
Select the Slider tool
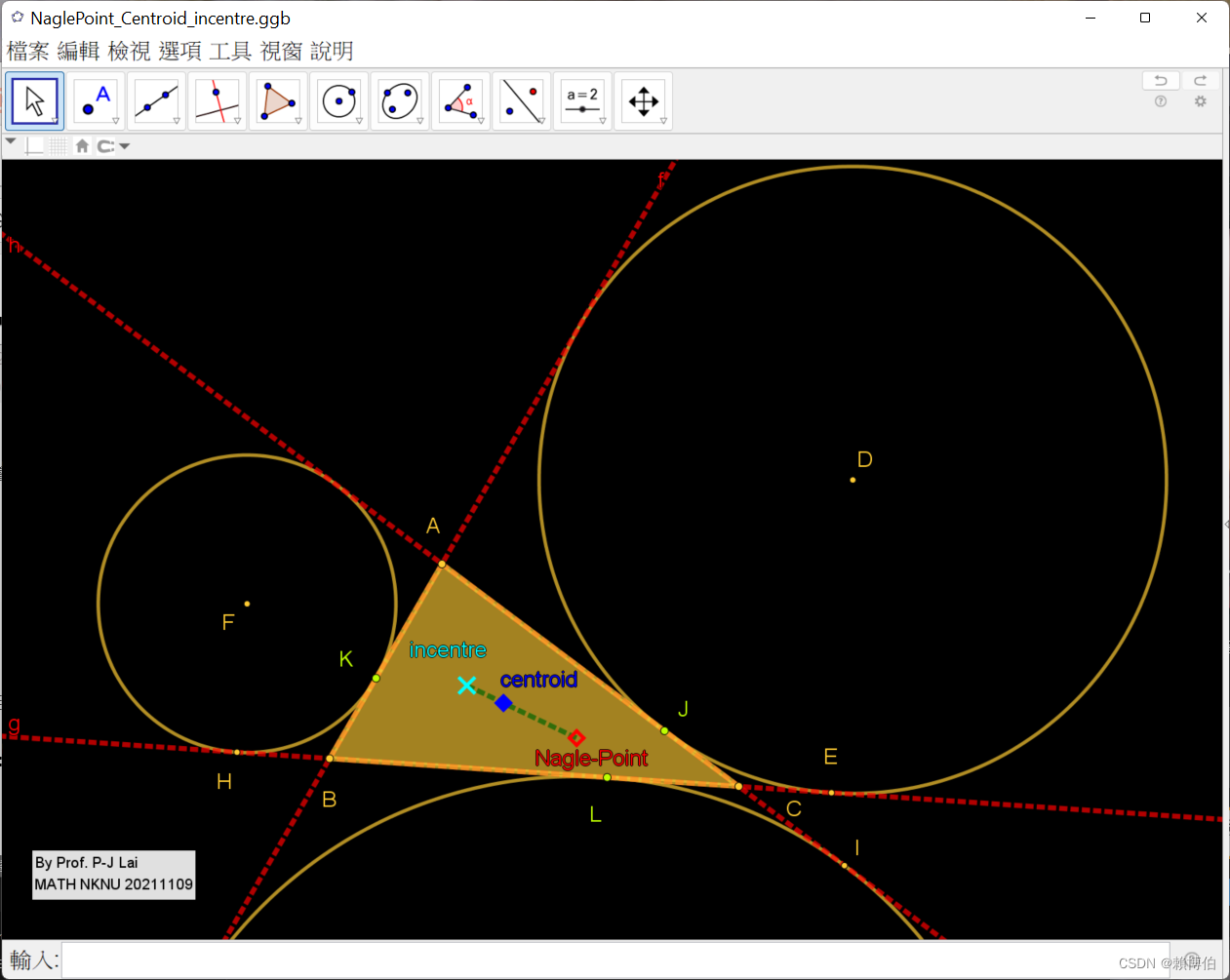tap(582, 100)
